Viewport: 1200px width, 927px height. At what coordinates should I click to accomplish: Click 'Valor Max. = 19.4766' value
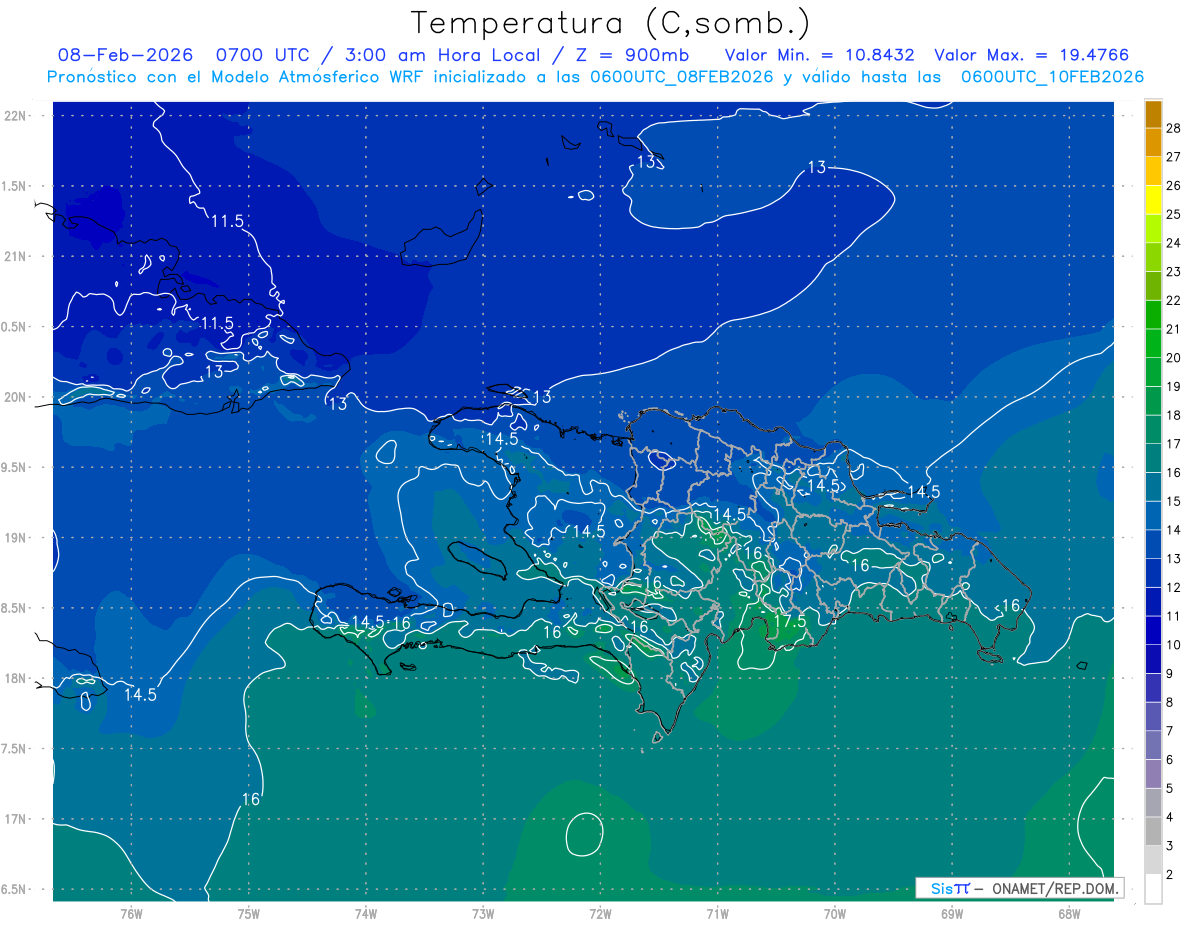point(1032,56)
